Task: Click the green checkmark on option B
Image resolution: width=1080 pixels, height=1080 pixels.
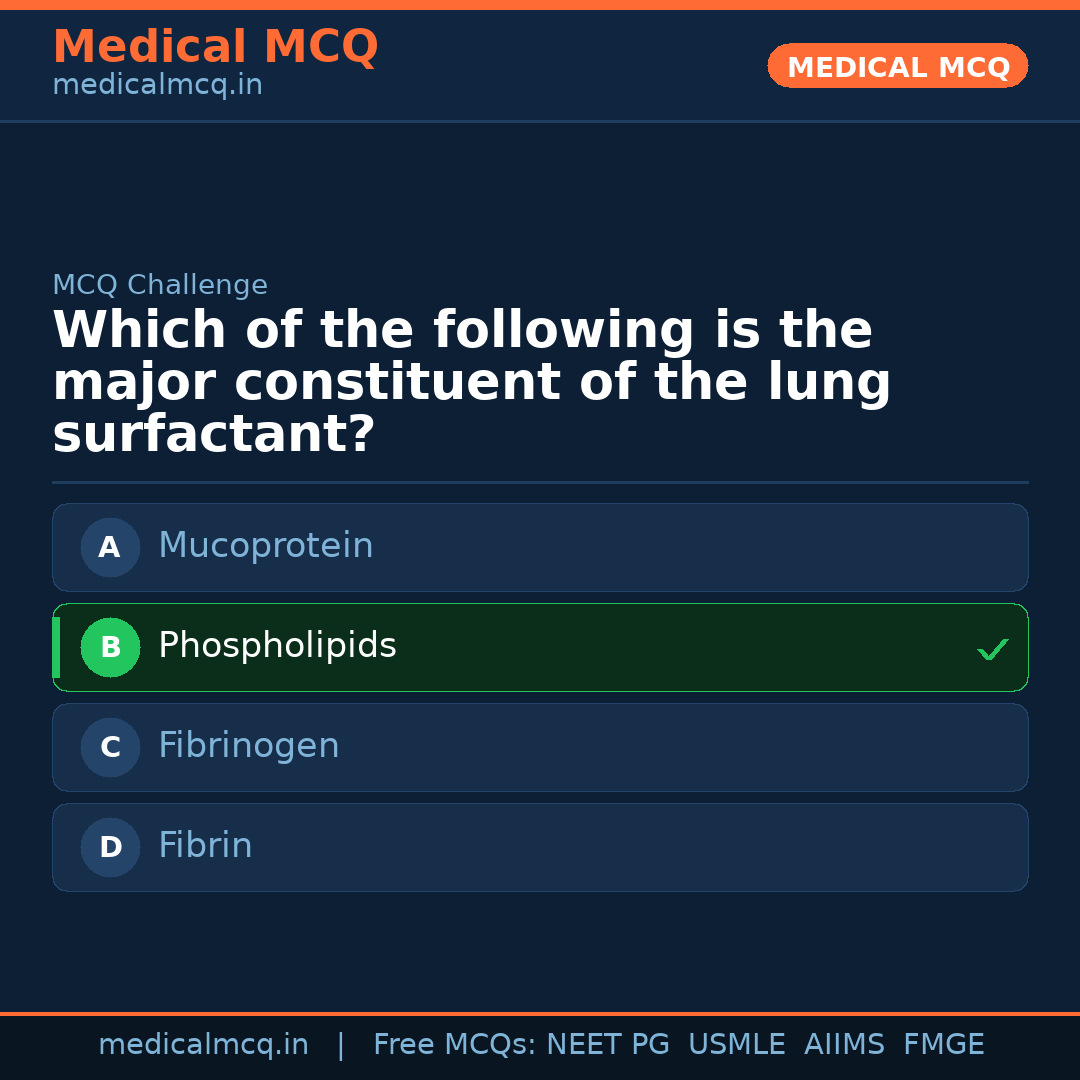Action: 993,649
